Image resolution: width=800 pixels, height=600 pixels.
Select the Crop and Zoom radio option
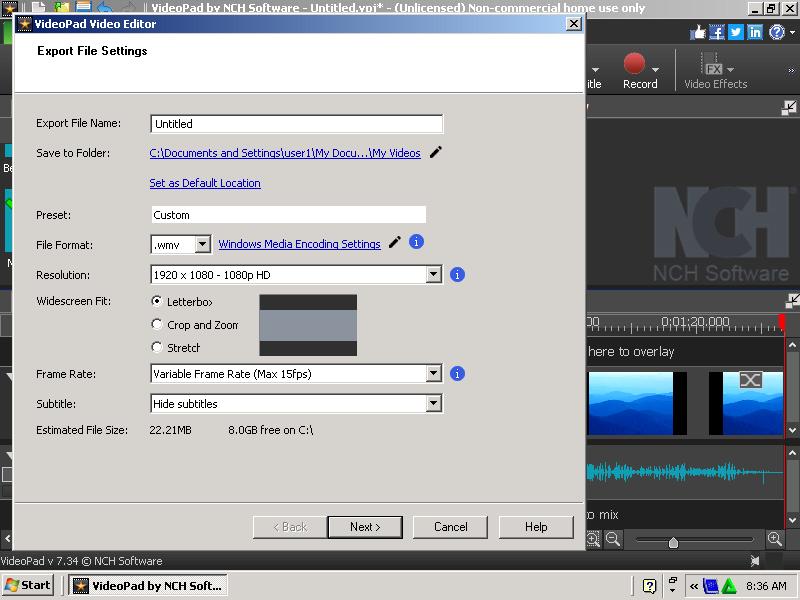pos(157,324)
